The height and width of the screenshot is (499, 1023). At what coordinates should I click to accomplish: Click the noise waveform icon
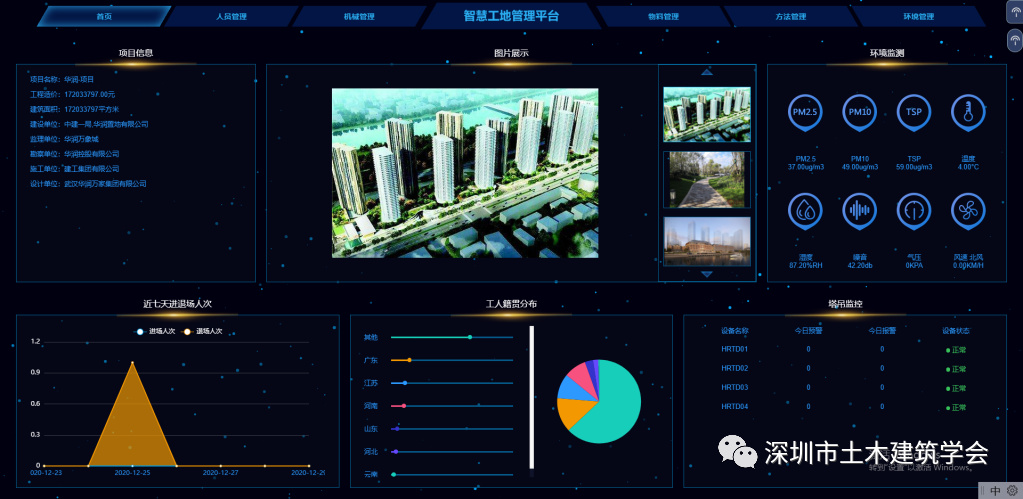(859, 211)
